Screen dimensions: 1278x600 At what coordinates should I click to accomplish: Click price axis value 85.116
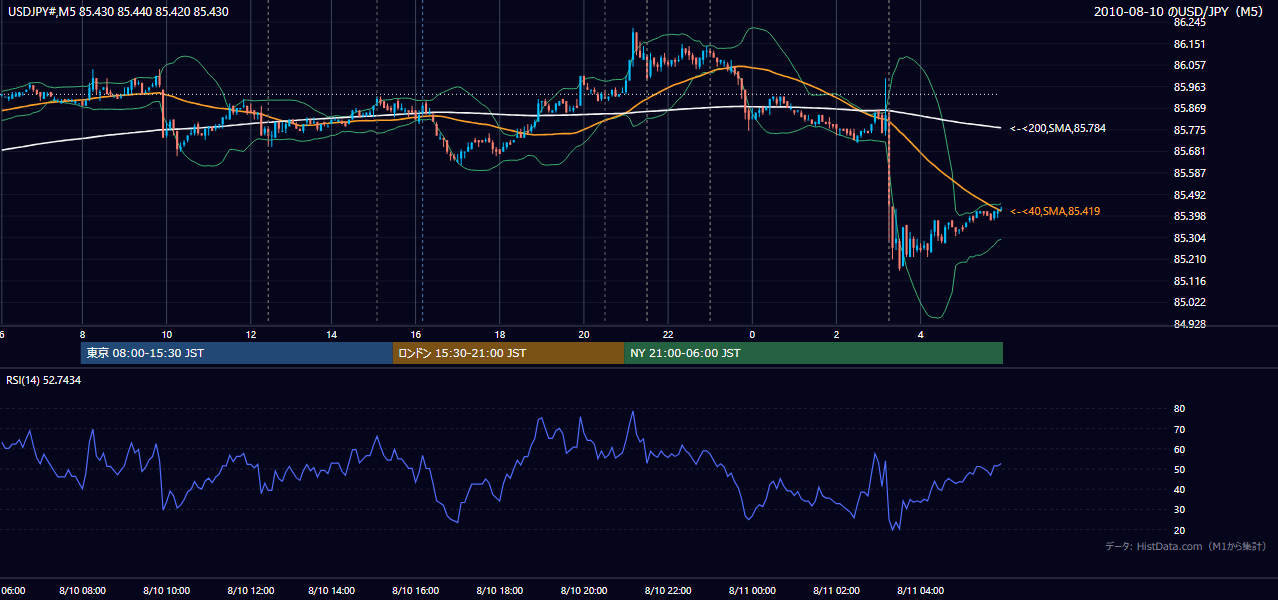click(x=1189, y=281)
